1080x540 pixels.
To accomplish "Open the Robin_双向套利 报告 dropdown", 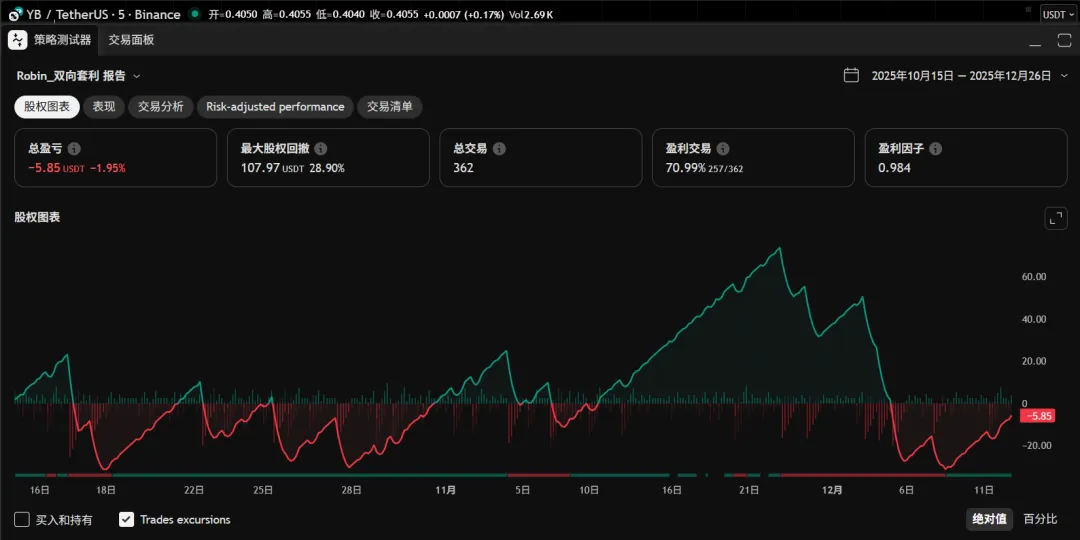I will (78, 76).
